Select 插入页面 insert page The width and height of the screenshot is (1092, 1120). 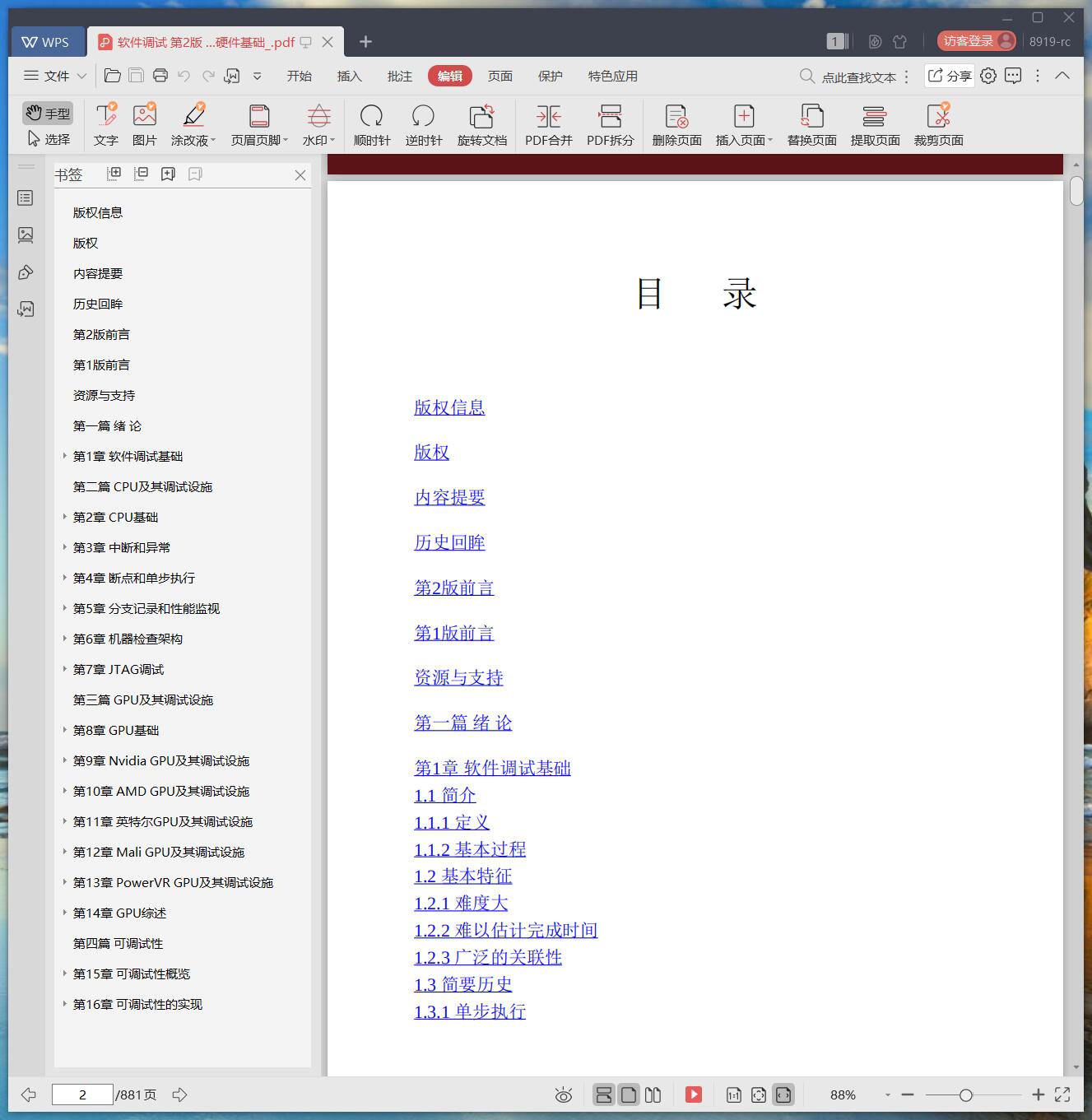[744, 124]
